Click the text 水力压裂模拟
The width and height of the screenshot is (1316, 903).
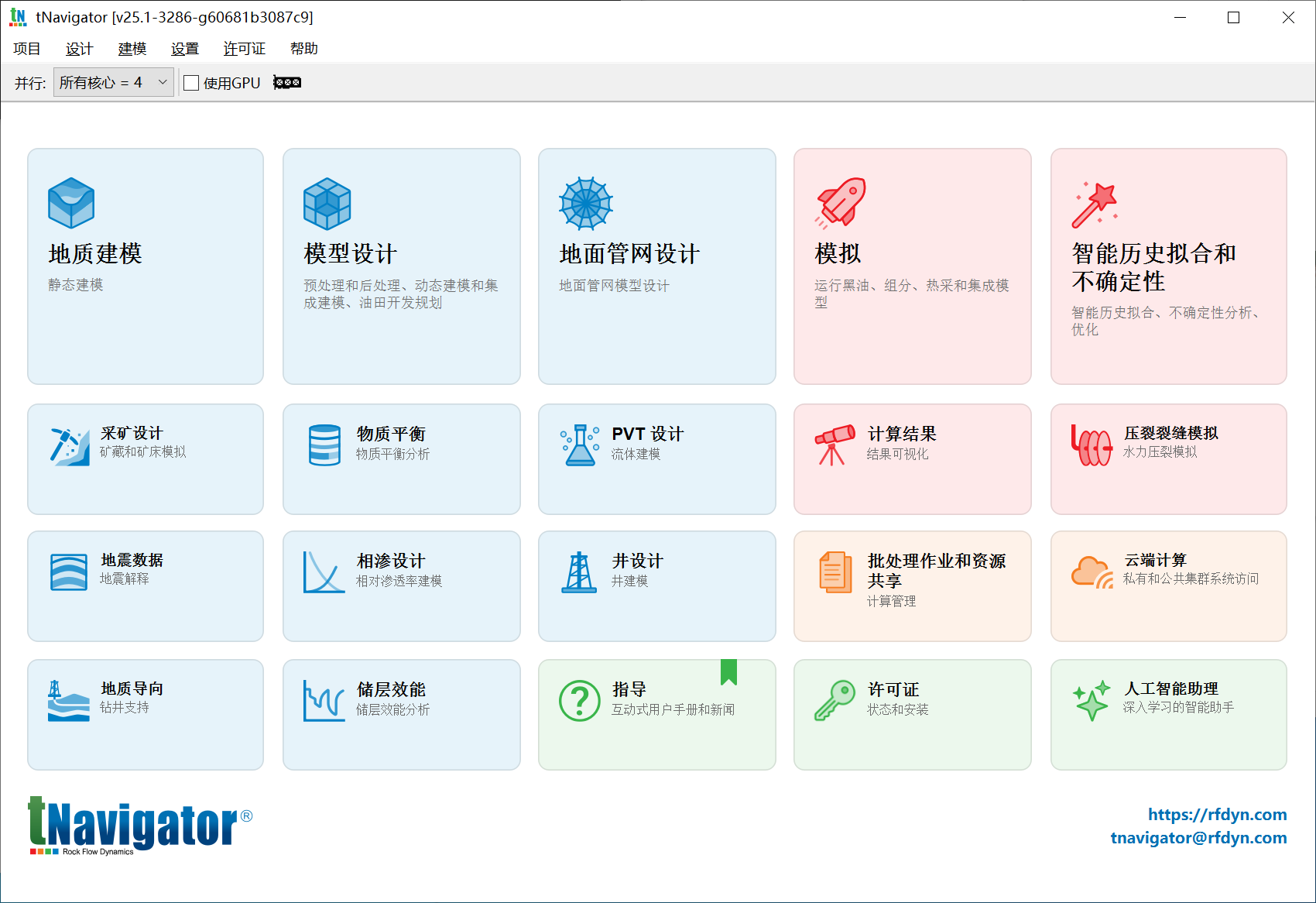[x=1160, y=451]
